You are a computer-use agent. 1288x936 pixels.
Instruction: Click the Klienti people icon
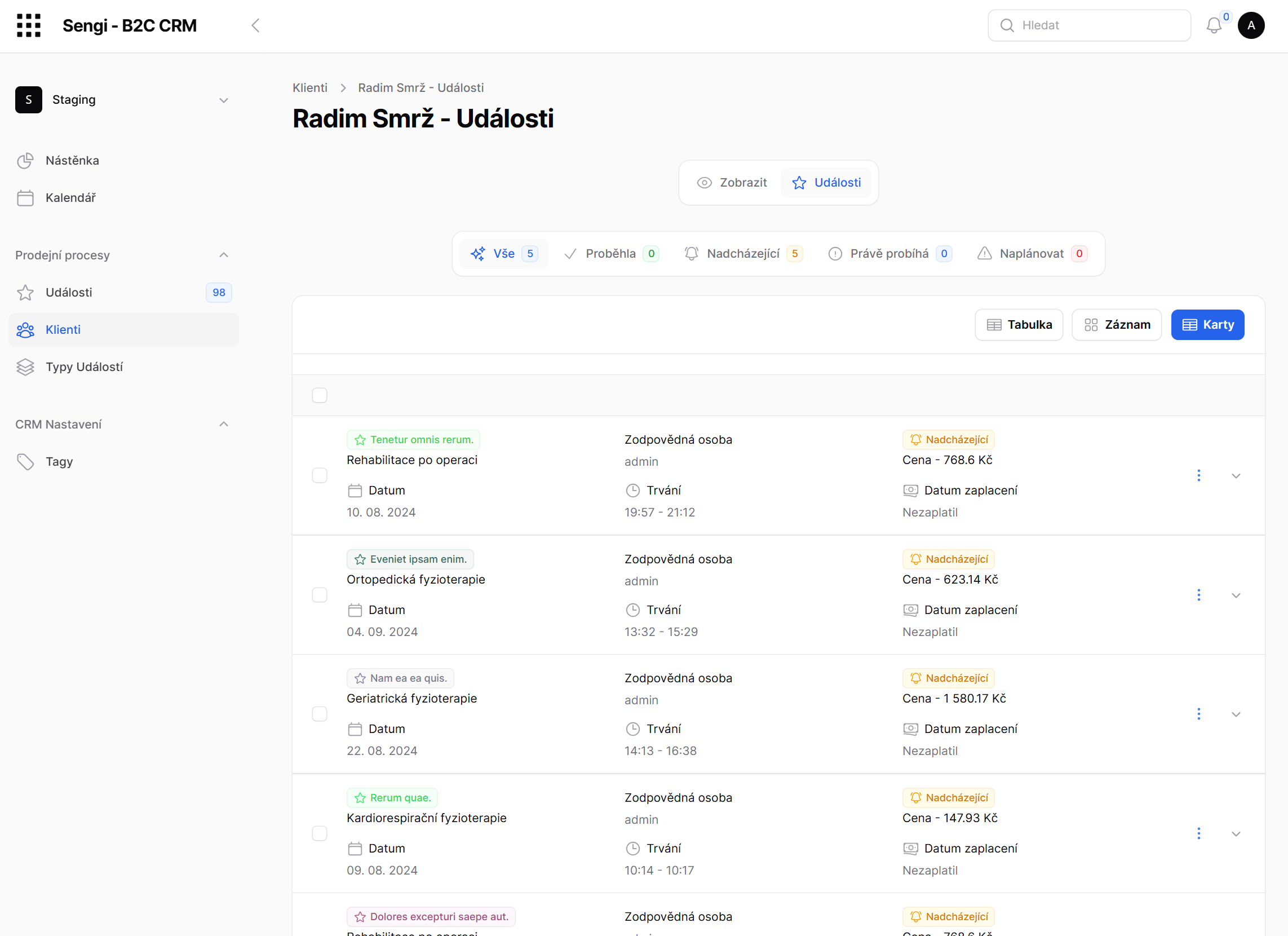coord(25,330)
